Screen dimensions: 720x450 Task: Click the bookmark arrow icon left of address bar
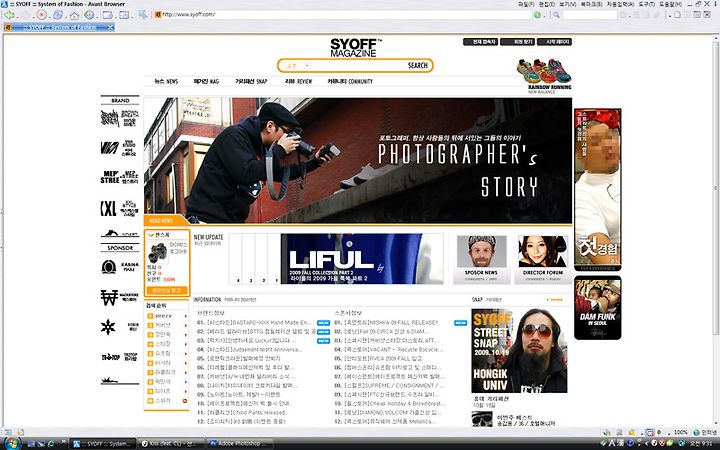tap(143, 15)
